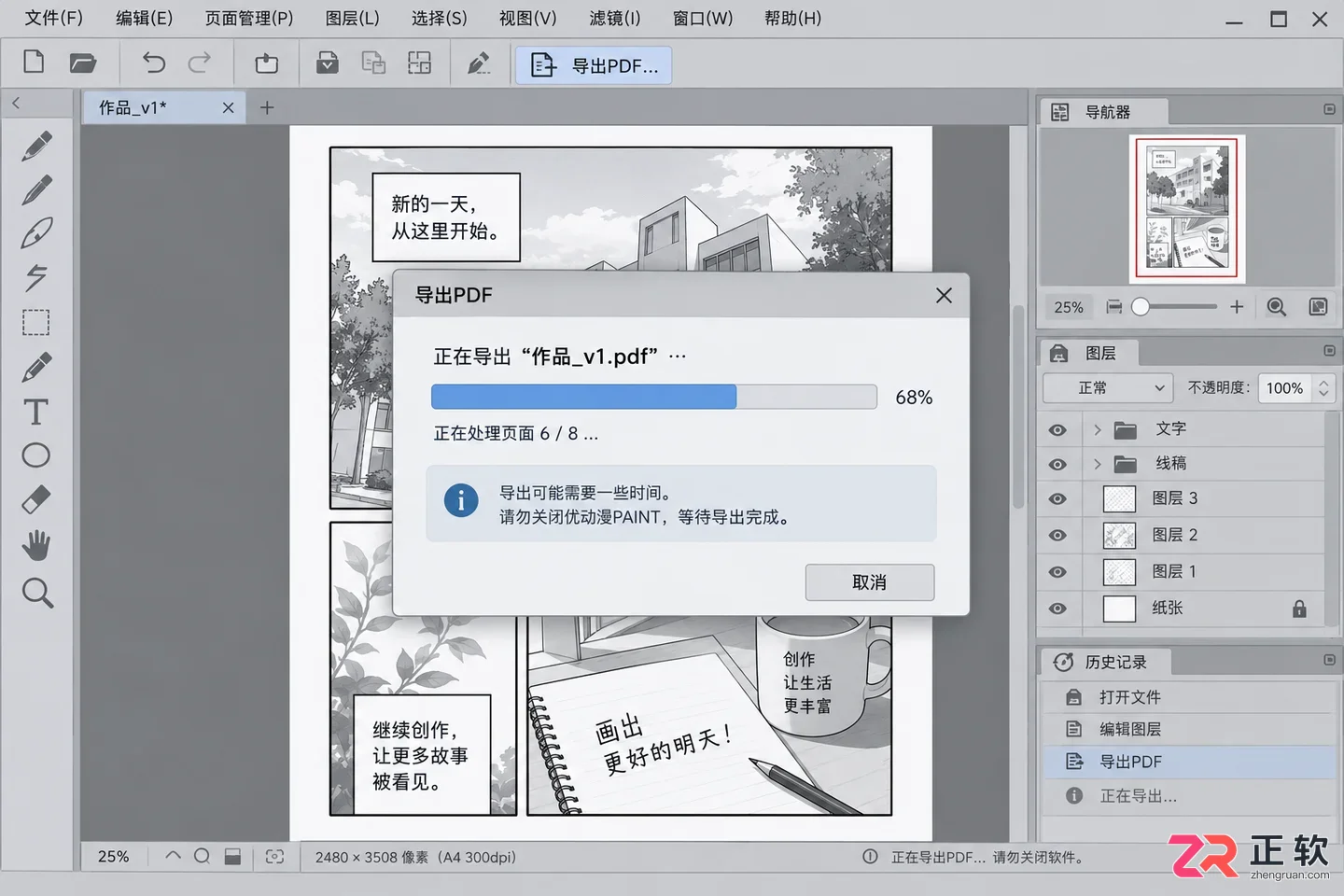This screenshot has height=896, width=1344.
Task: Choose the rectangular marquee selection tool
Action: (x=35, y=323)
